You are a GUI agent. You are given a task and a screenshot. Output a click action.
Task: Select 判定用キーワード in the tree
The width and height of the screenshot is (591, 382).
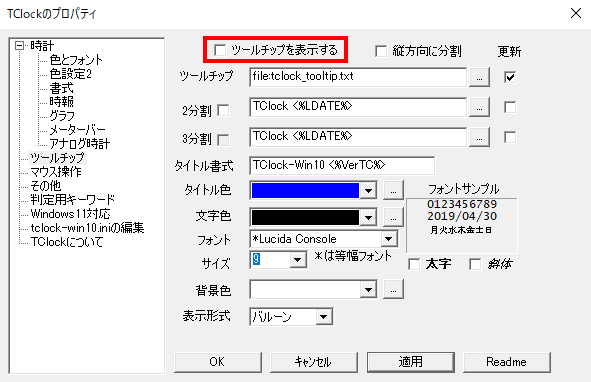72,199
